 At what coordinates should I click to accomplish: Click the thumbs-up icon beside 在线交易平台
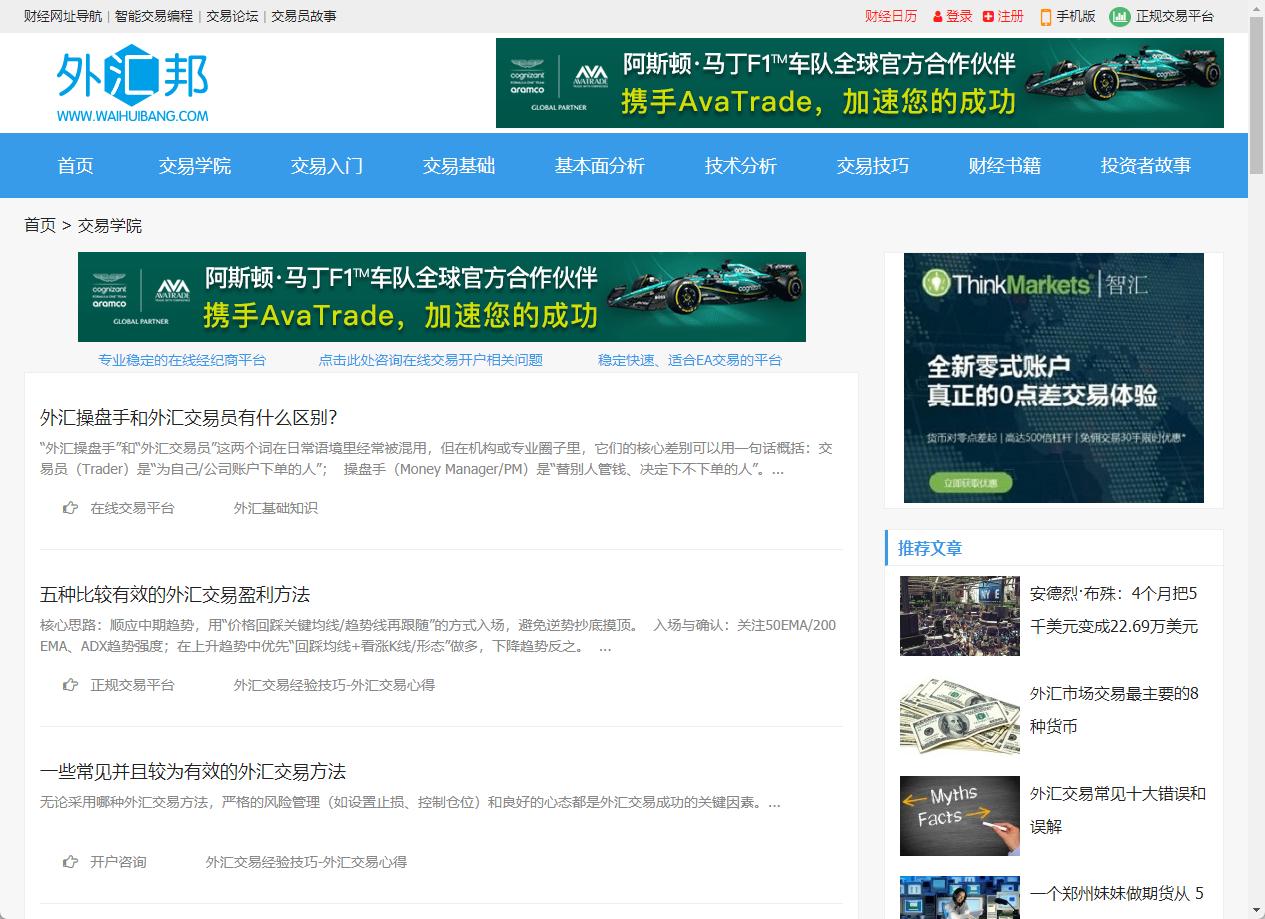tap(70, 507)
